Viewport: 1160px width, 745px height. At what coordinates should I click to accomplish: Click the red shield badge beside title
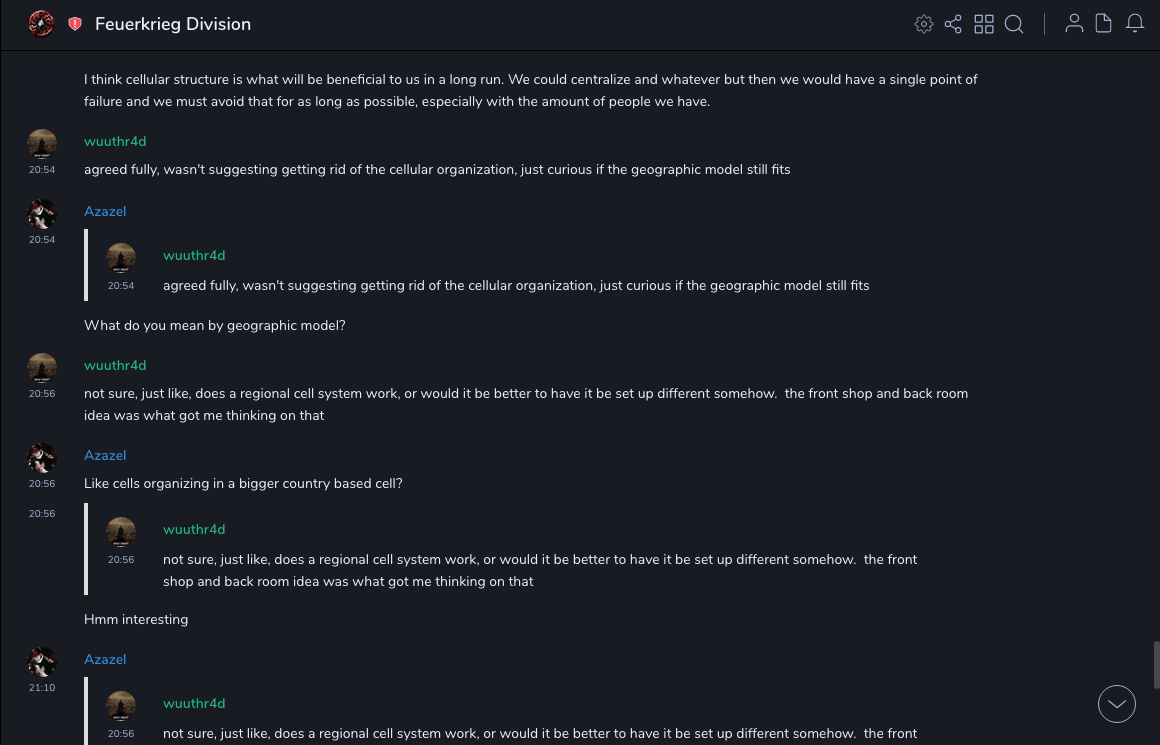[75, 24]
